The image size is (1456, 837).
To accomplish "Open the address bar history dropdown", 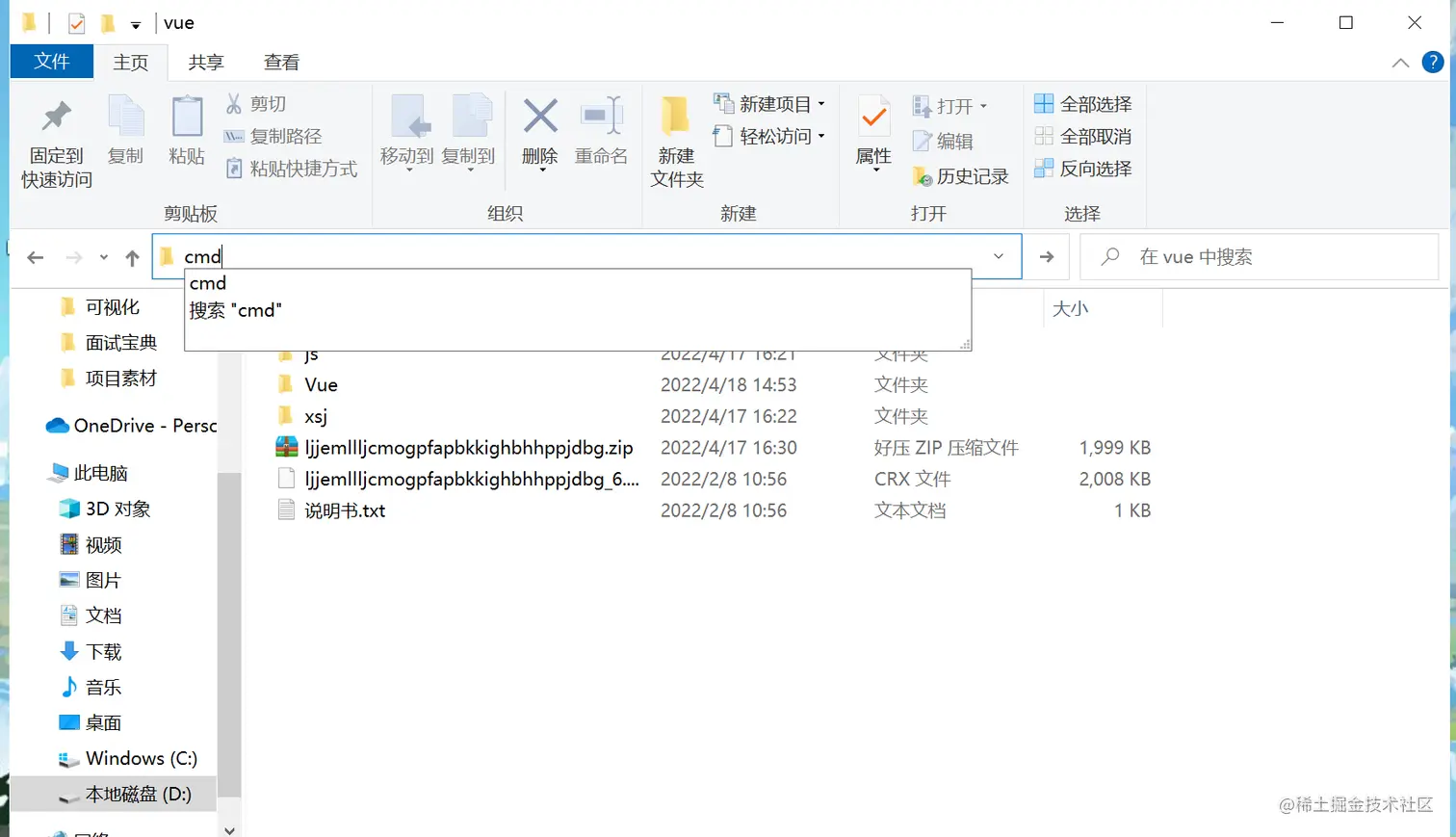I will click(999, 256).
